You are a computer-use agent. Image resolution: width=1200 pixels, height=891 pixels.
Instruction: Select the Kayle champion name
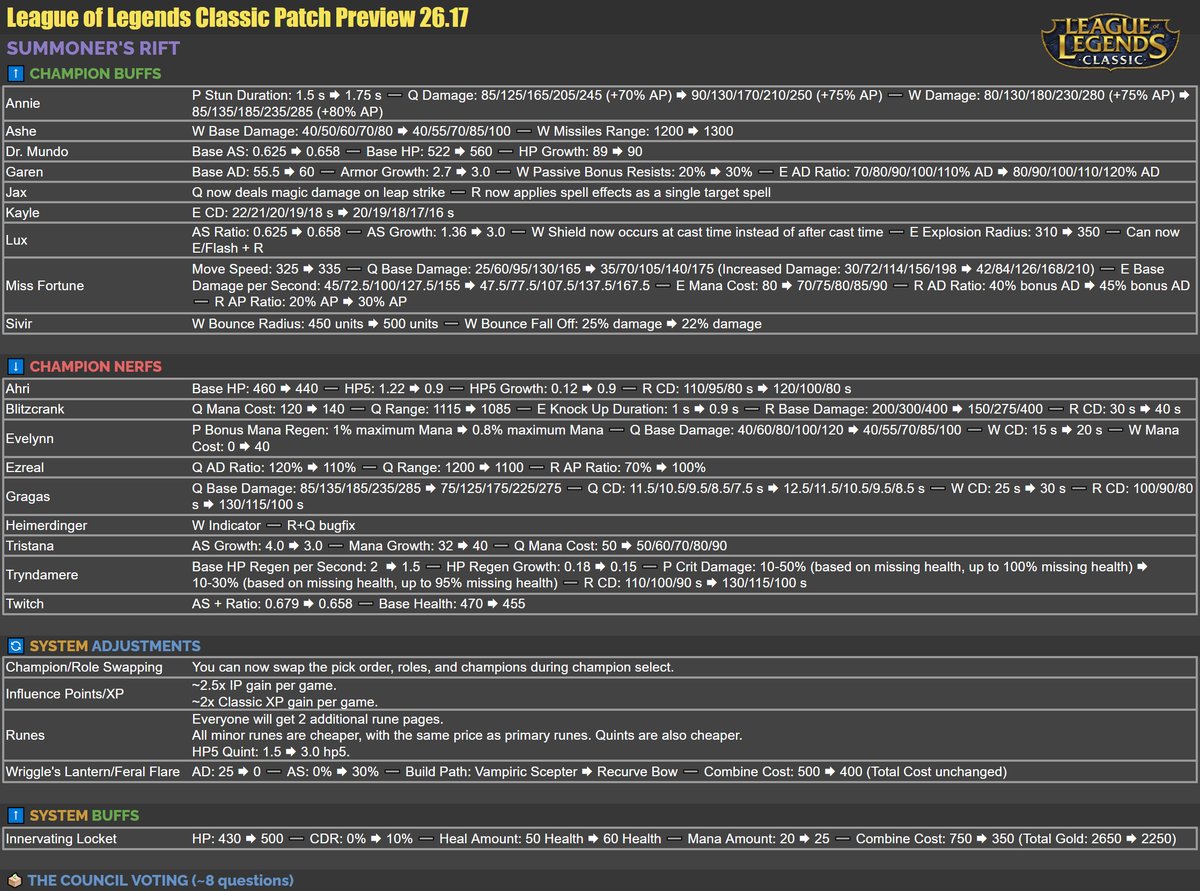coord(23,212)
